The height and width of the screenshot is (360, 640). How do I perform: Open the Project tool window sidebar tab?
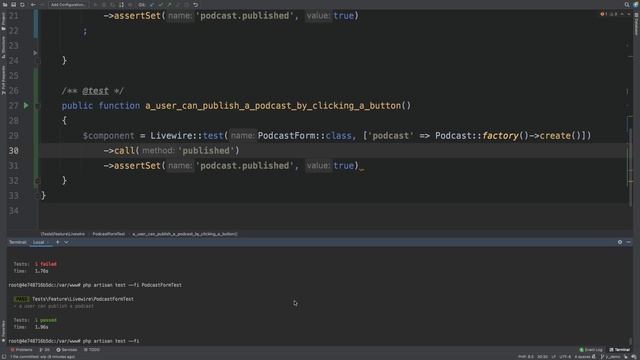[x=3, y=21]
